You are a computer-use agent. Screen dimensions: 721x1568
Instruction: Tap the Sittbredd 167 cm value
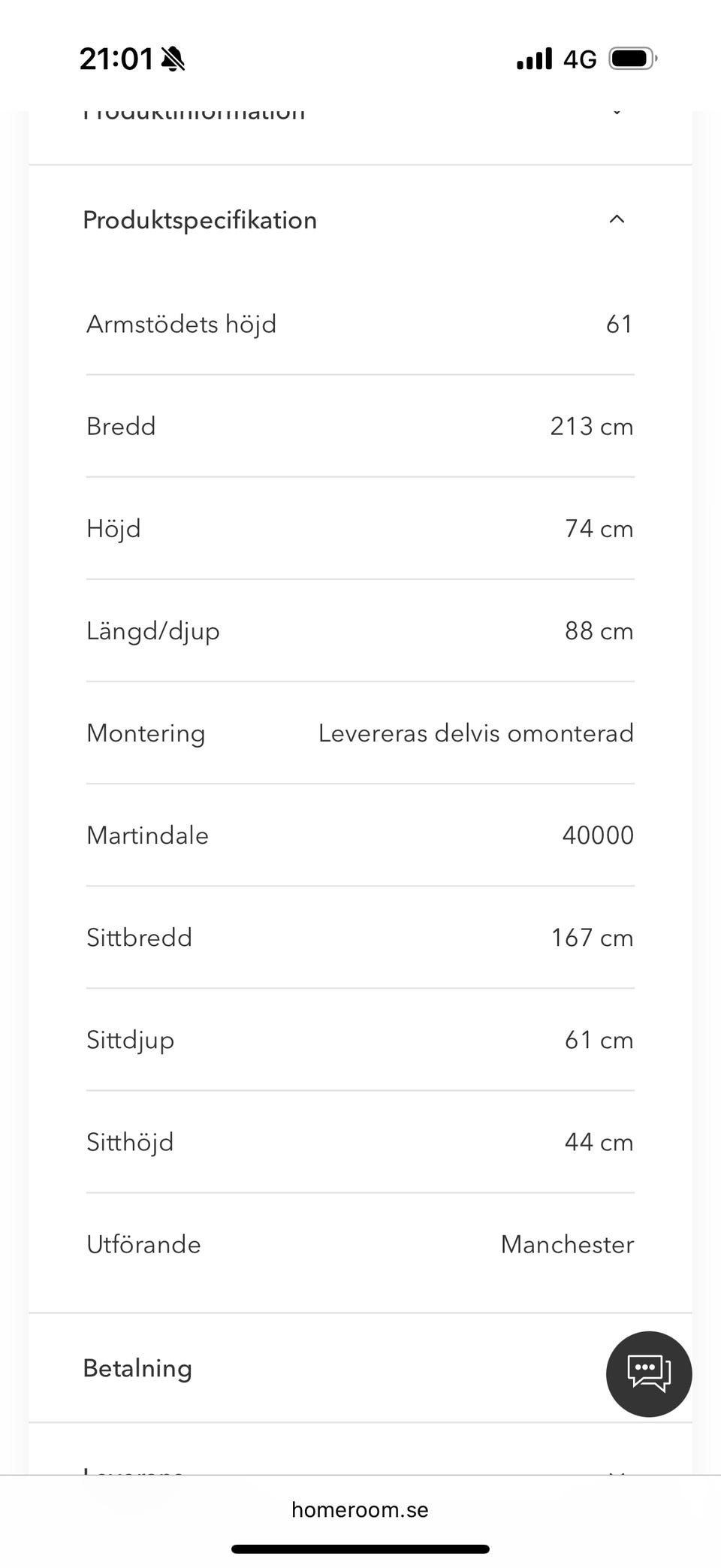592,938
